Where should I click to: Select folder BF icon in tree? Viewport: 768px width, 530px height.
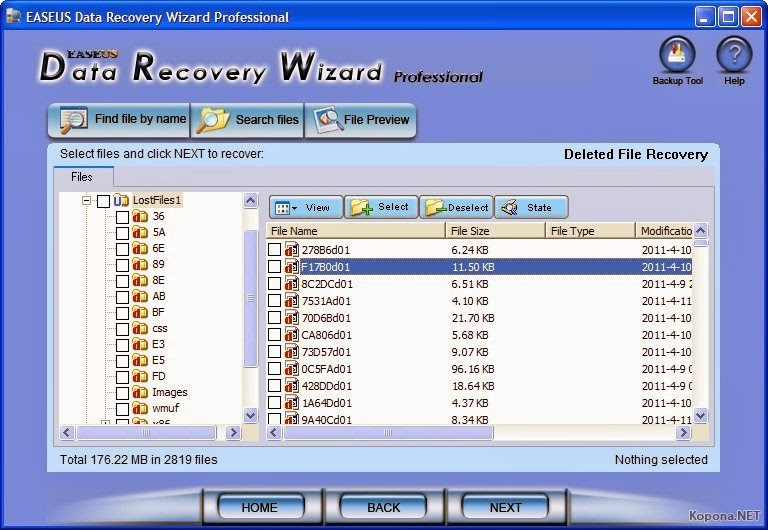pos(140,313)
